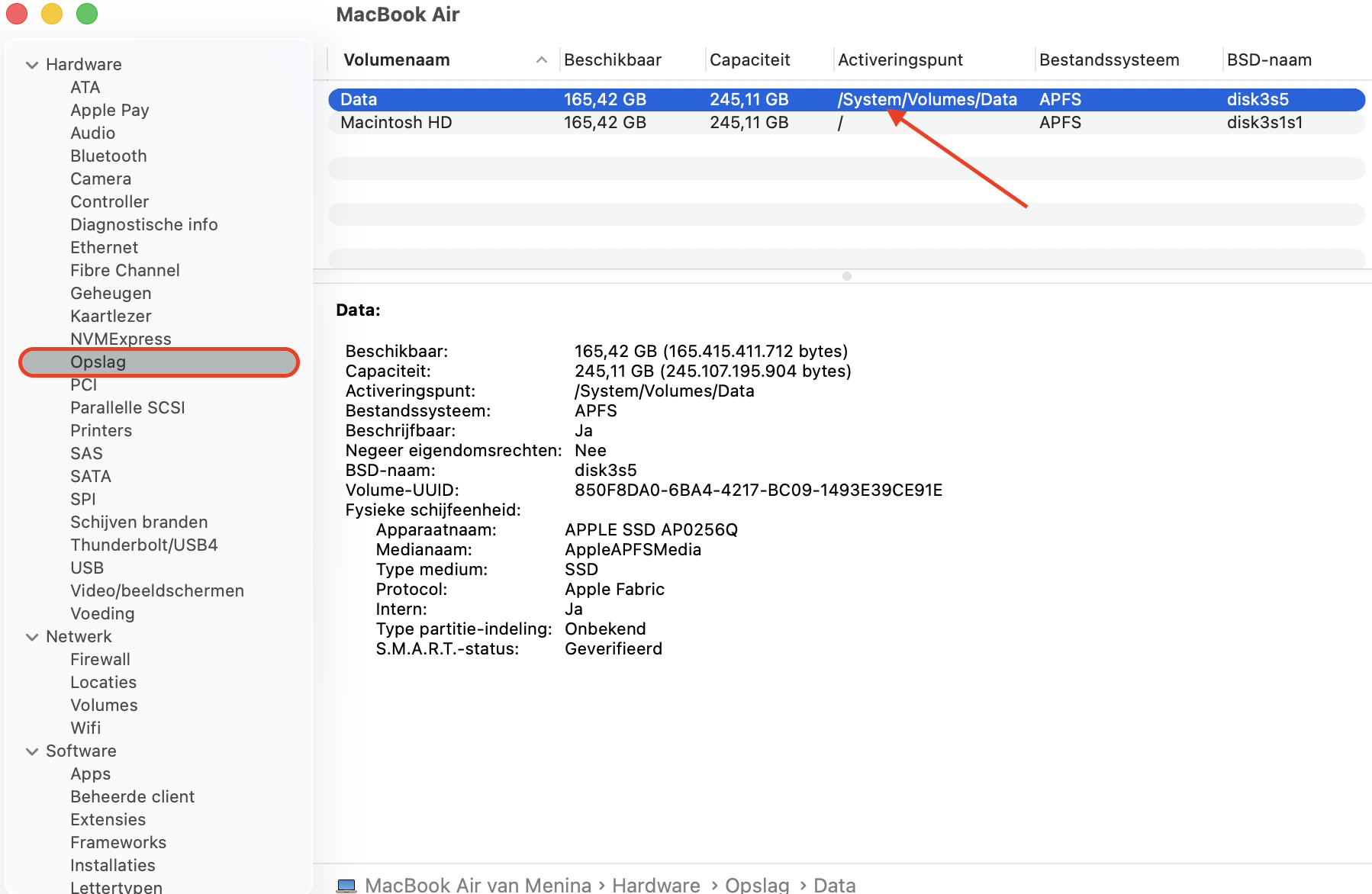
Task: Select Opslag in the sidebar
Action: [x=99, y=362]
